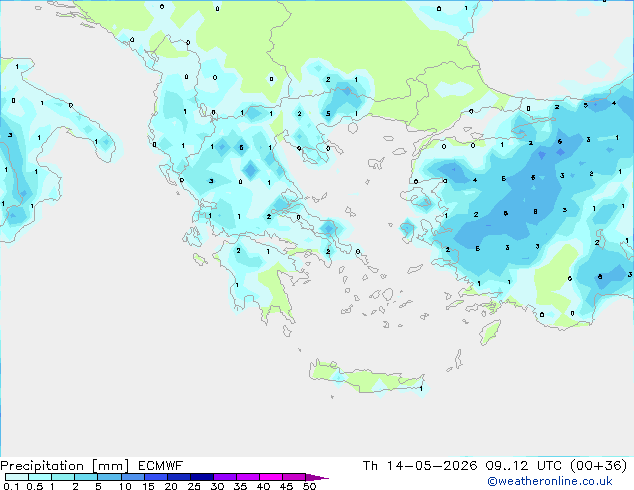The width and height of the screenshot is (634, 490).
Task: Click the legend value label '0.1'
Action: pyautogui.click(x=11, y=486)
